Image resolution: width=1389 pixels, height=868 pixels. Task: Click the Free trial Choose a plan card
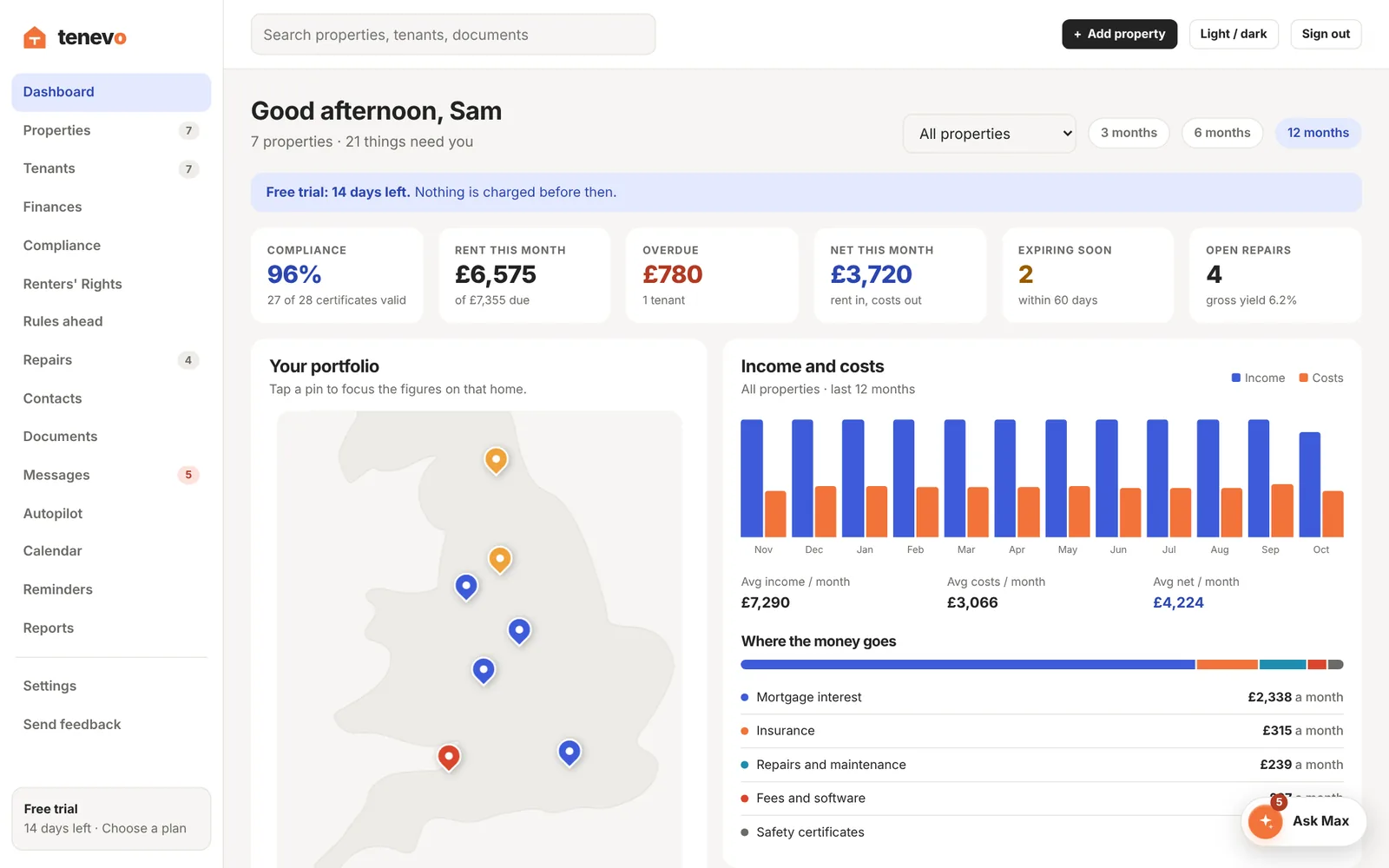point(111,819)
